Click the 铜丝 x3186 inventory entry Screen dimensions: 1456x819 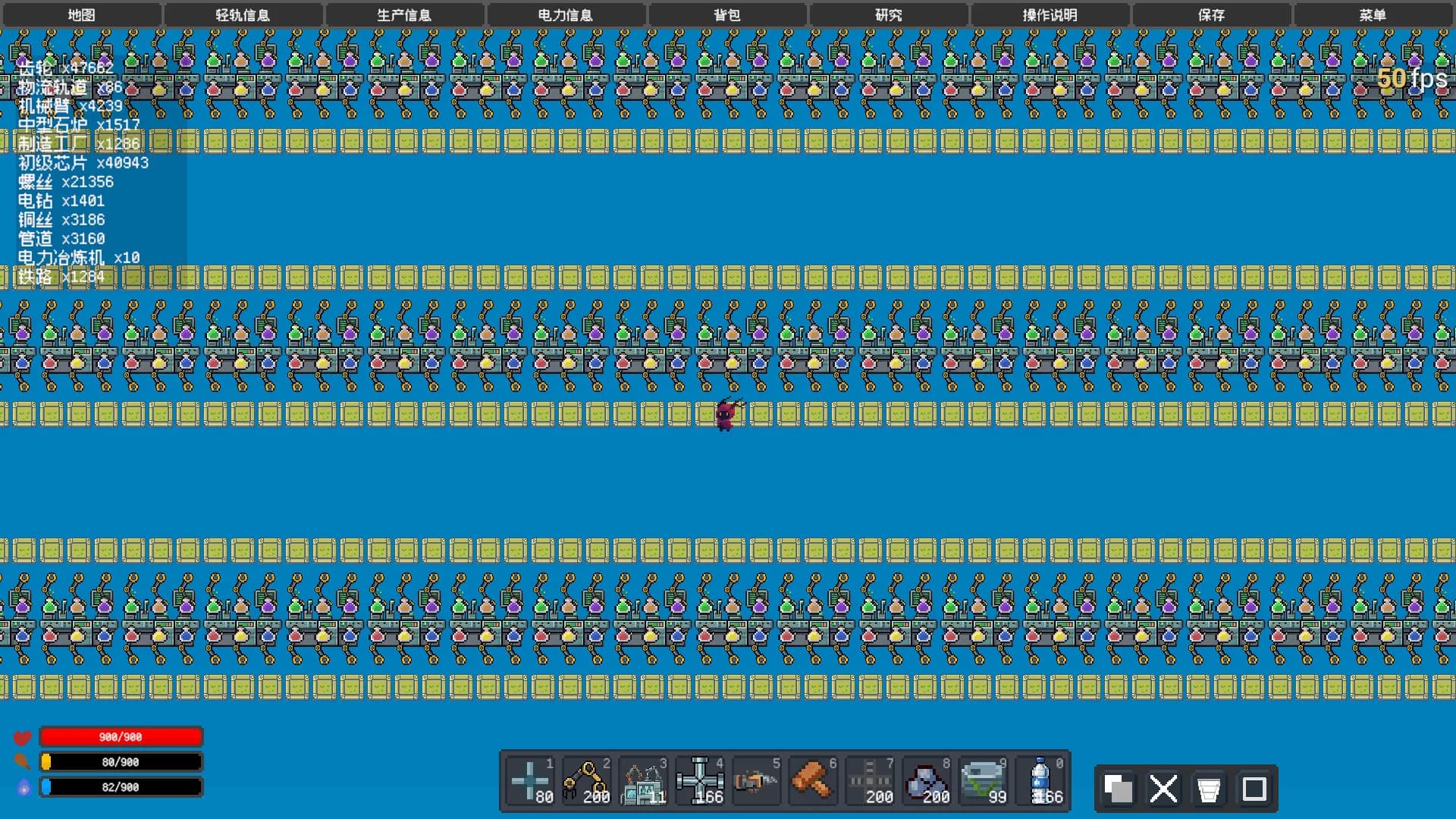click(x=61, y=220)
